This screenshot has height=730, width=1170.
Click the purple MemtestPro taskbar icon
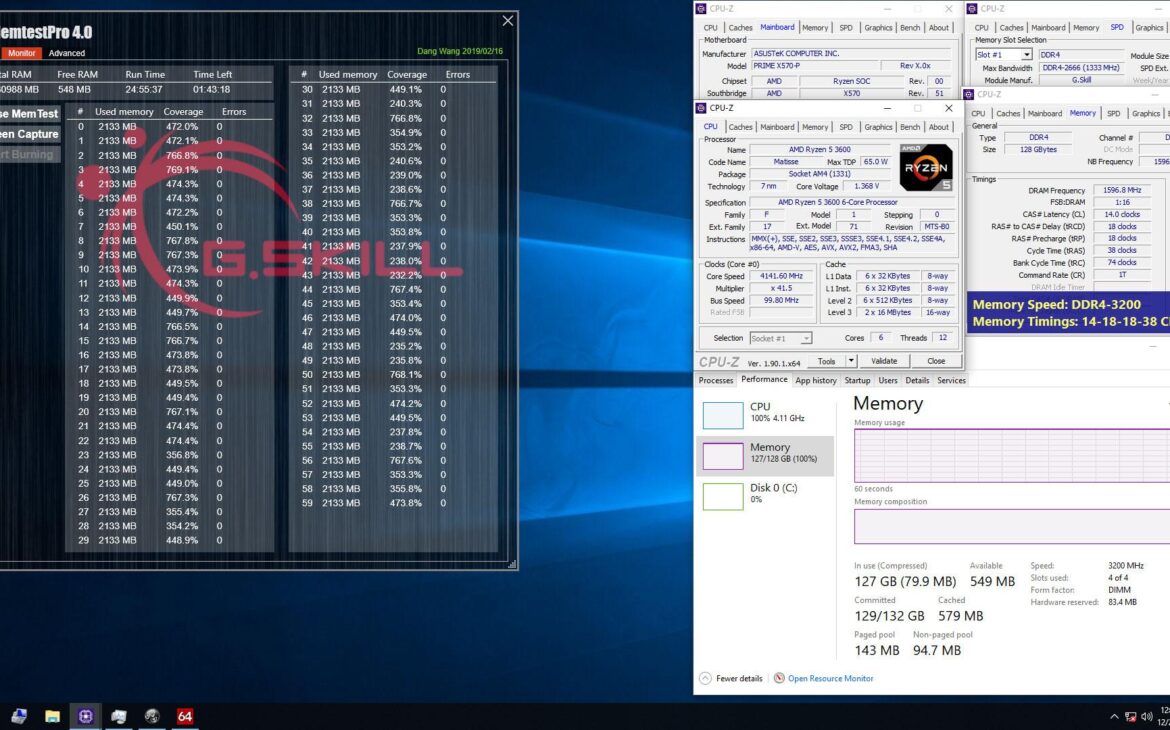click(x=86, y=716)
